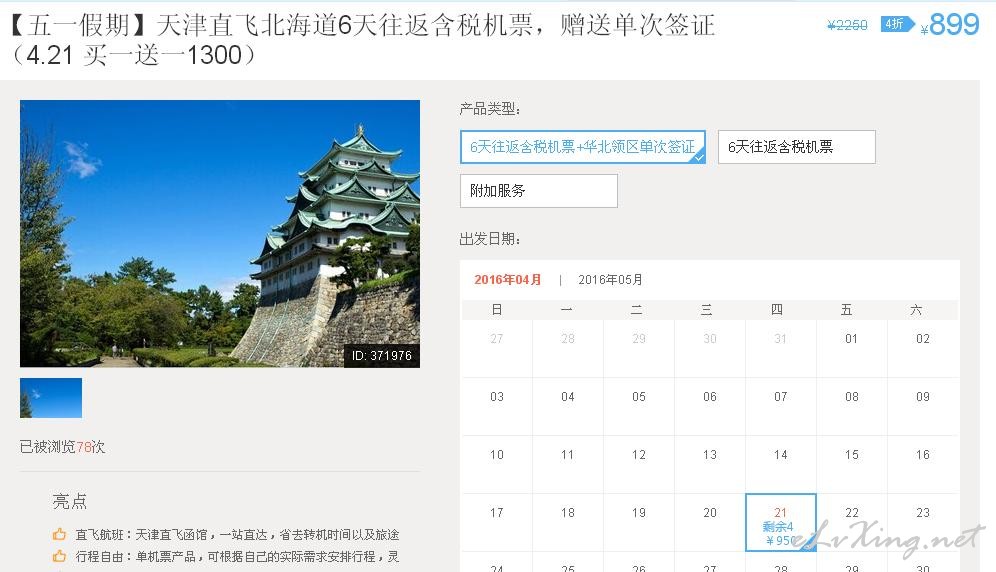Click greyed-out date 31 of previous month
Viewport: 996px width, 572px height.
pyautogui.click(x=781, y=339)
